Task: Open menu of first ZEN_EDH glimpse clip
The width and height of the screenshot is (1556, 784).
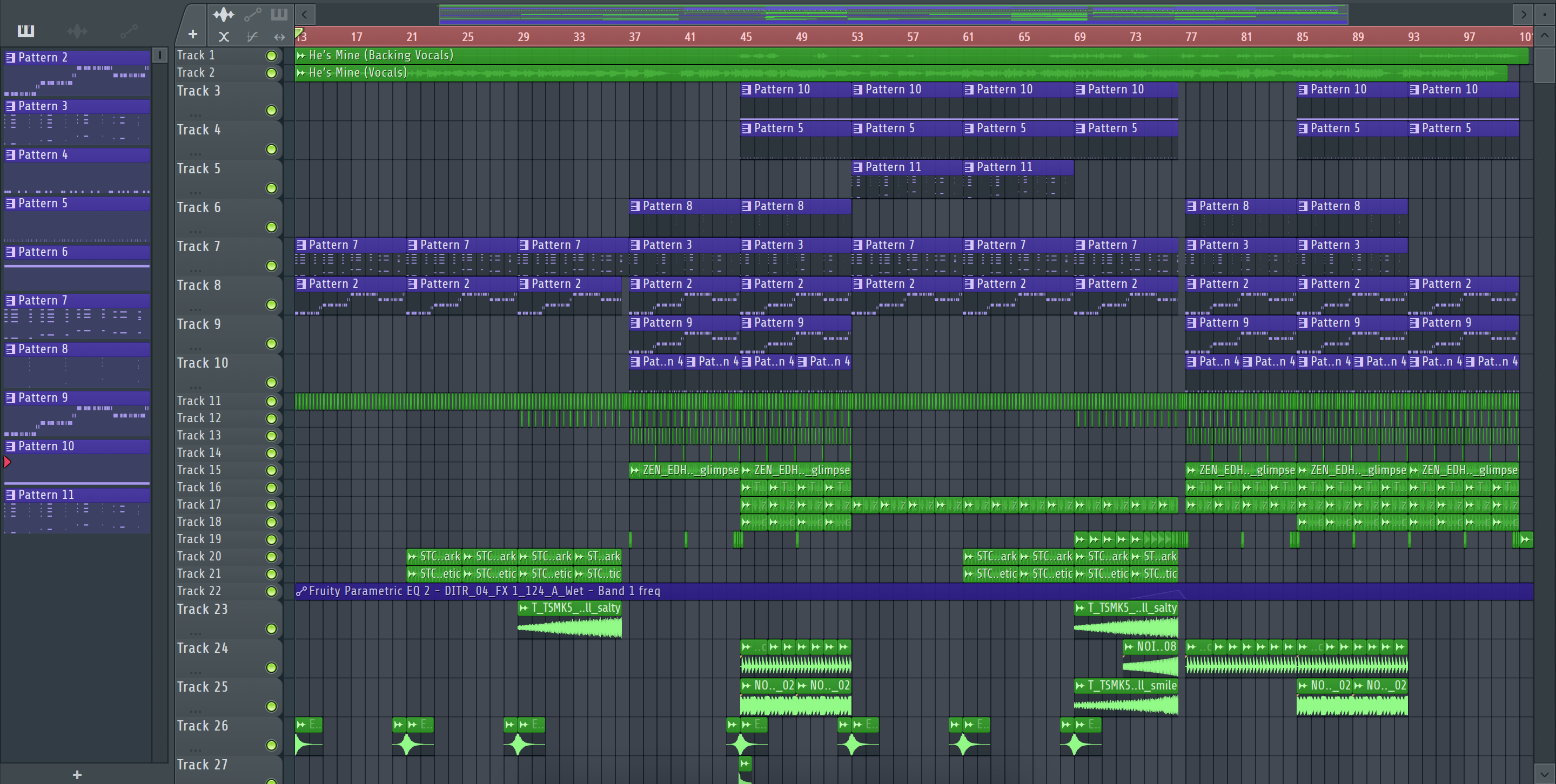Action: pos(635,470)
